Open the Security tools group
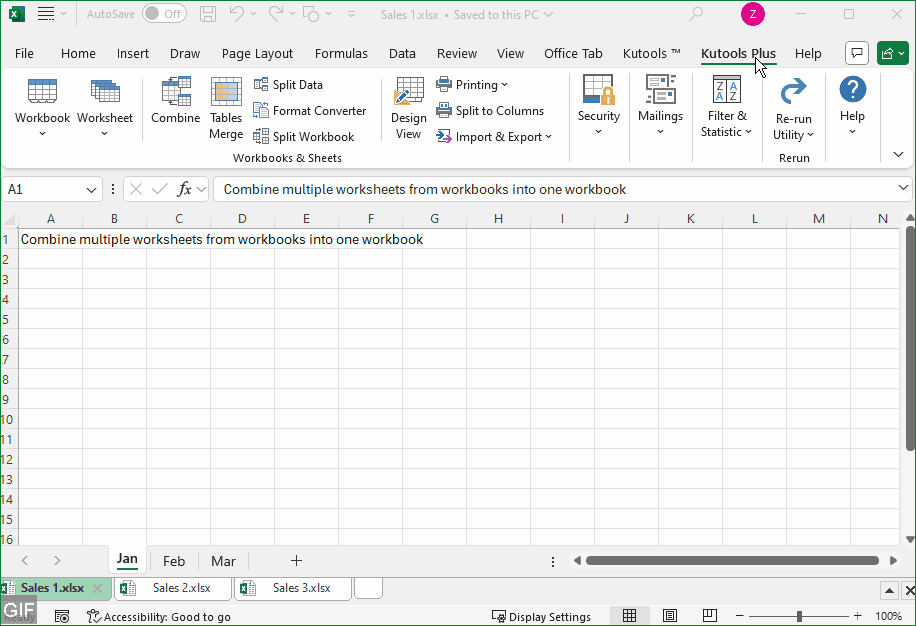This screenshot has height=626, width=916. coord(599,106)
